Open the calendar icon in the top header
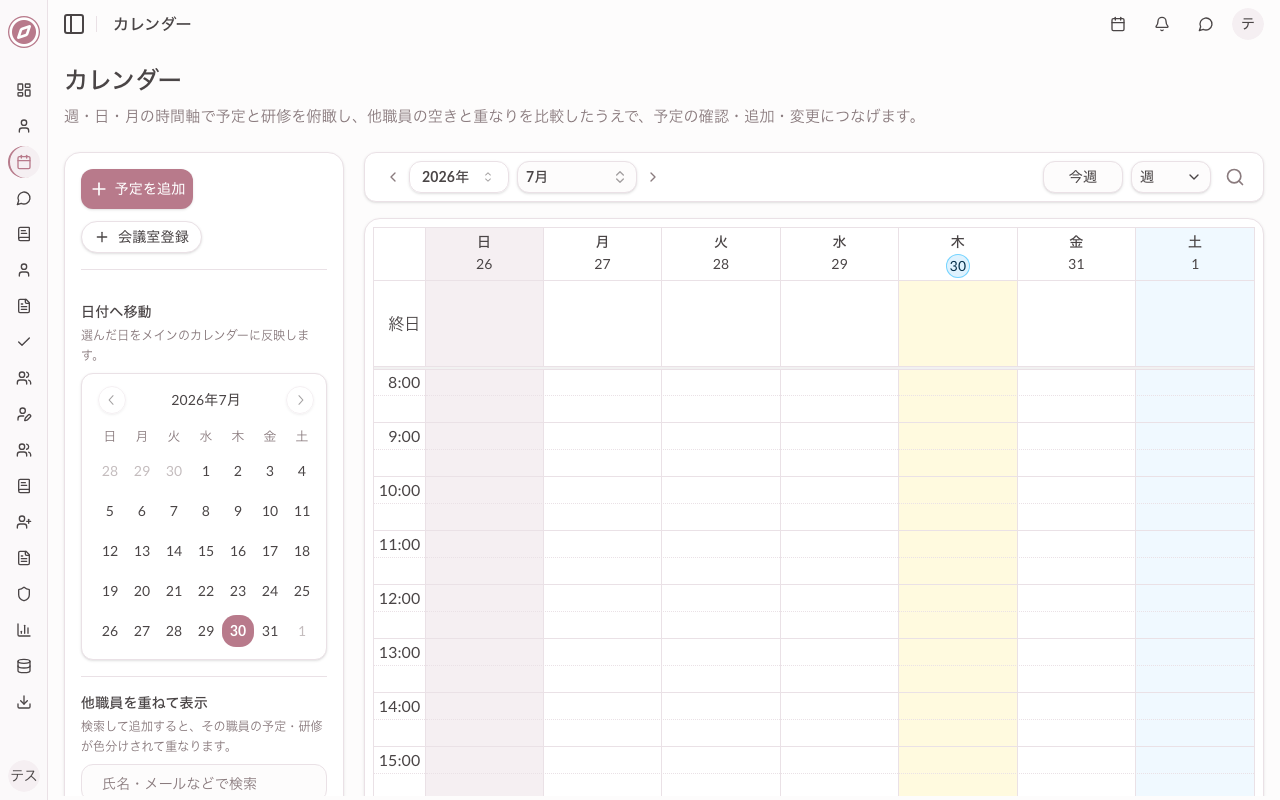The width and height of the screenshot is (1280, 800). pos(1118,24)
